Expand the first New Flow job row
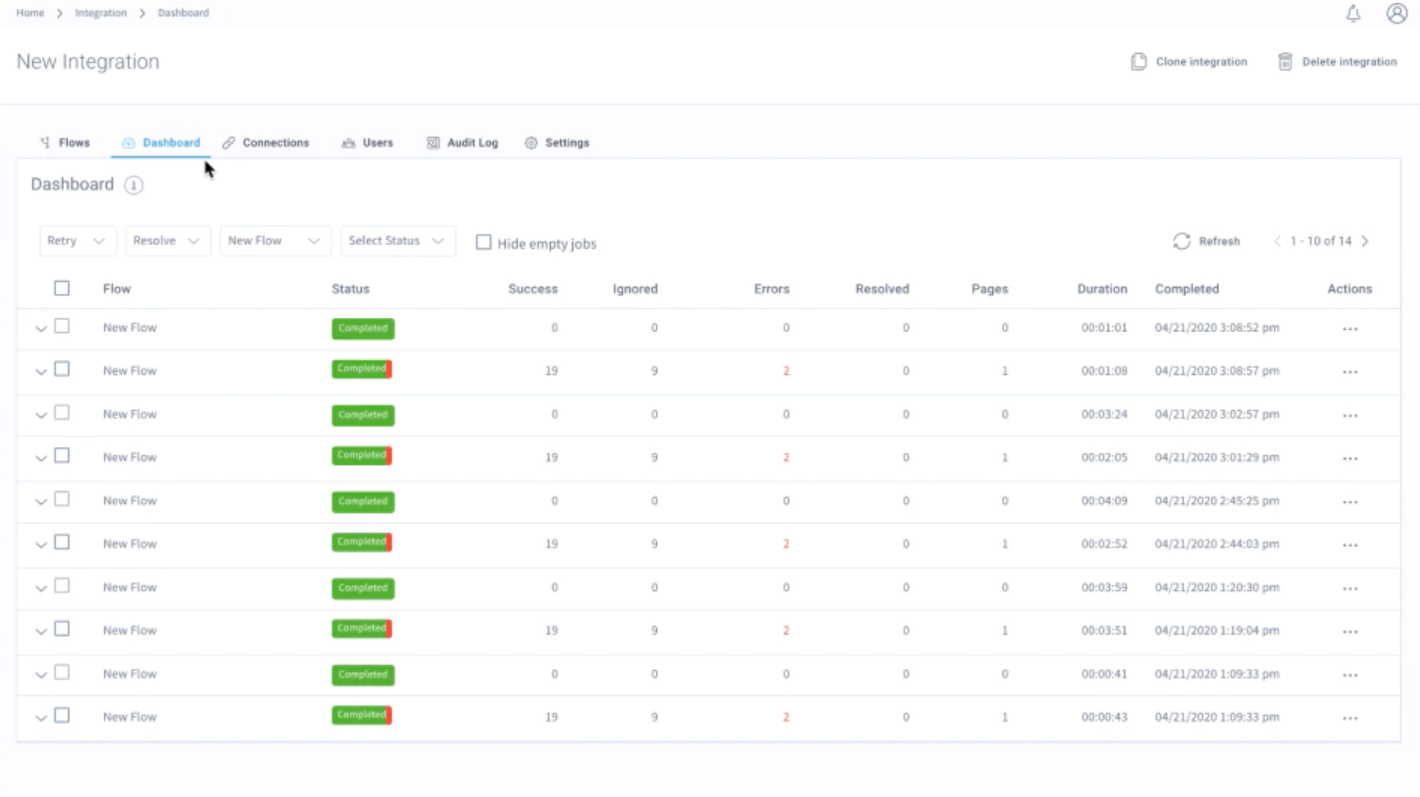Viewport: 1420px width, 797px height. (x=41, y=327)
